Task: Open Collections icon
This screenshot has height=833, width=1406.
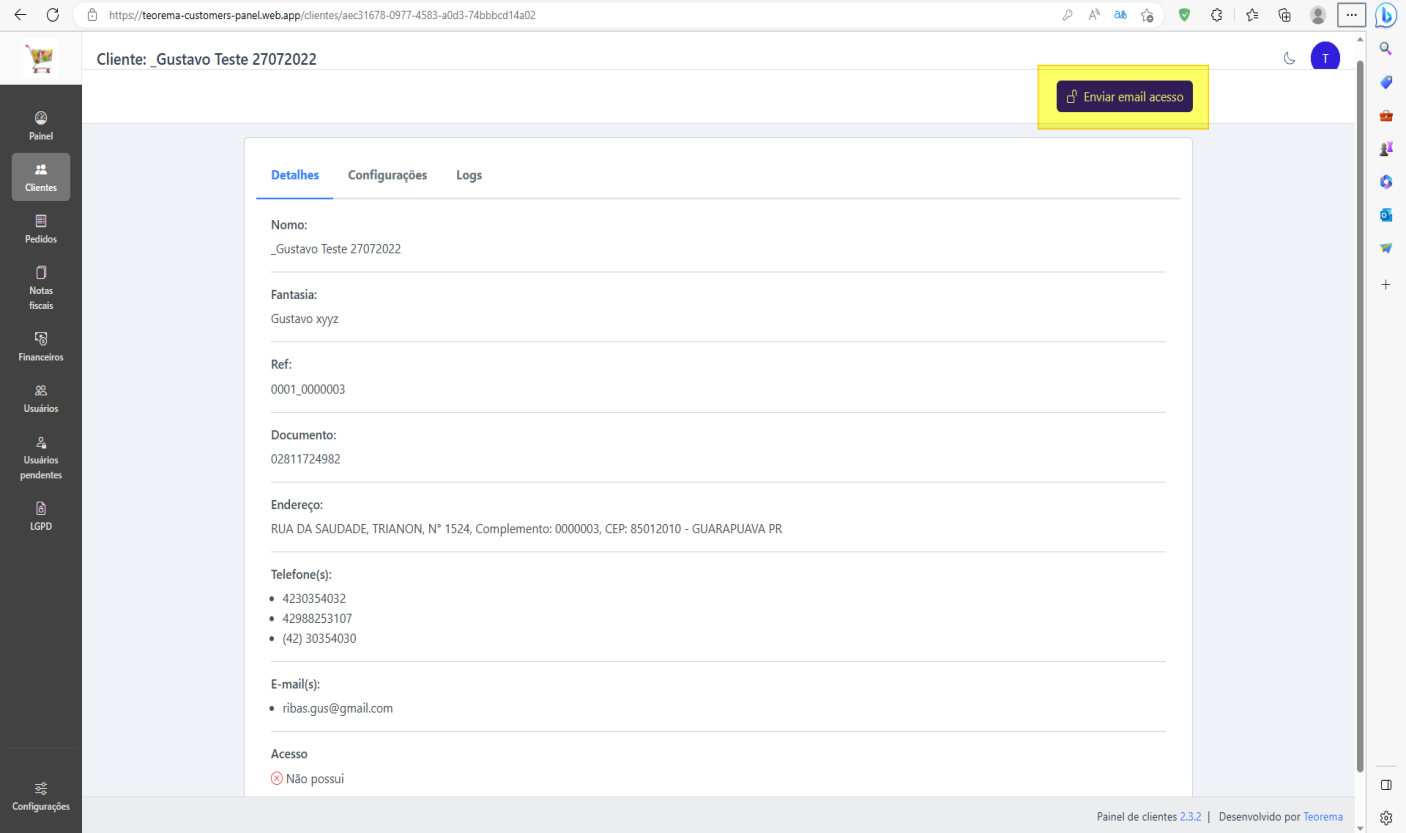Action: point(1285,15)
